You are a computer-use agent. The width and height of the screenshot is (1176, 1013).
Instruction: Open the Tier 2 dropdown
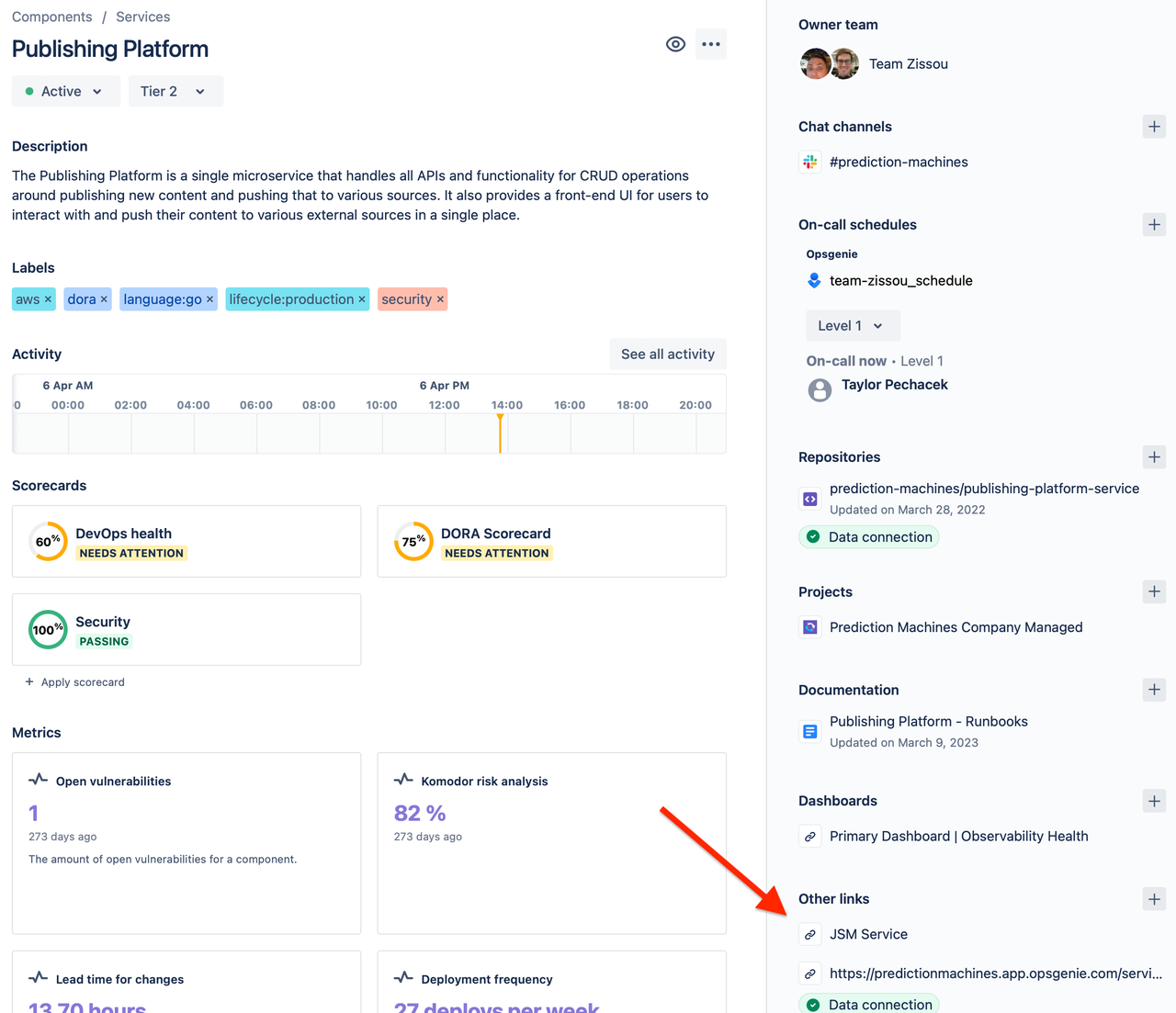click(175, 92)
